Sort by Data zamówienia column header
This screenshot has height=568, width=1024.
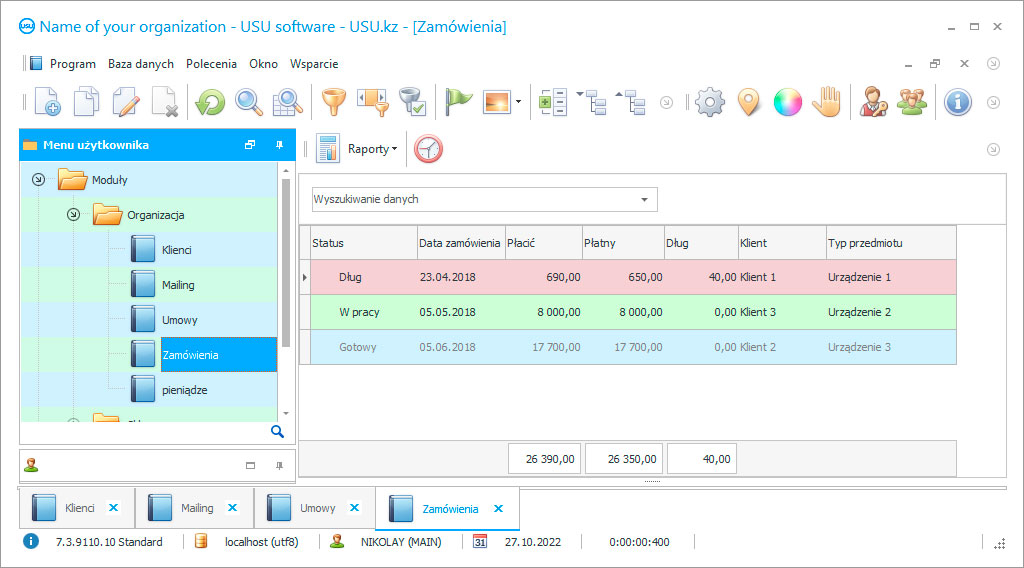[460, 243]
